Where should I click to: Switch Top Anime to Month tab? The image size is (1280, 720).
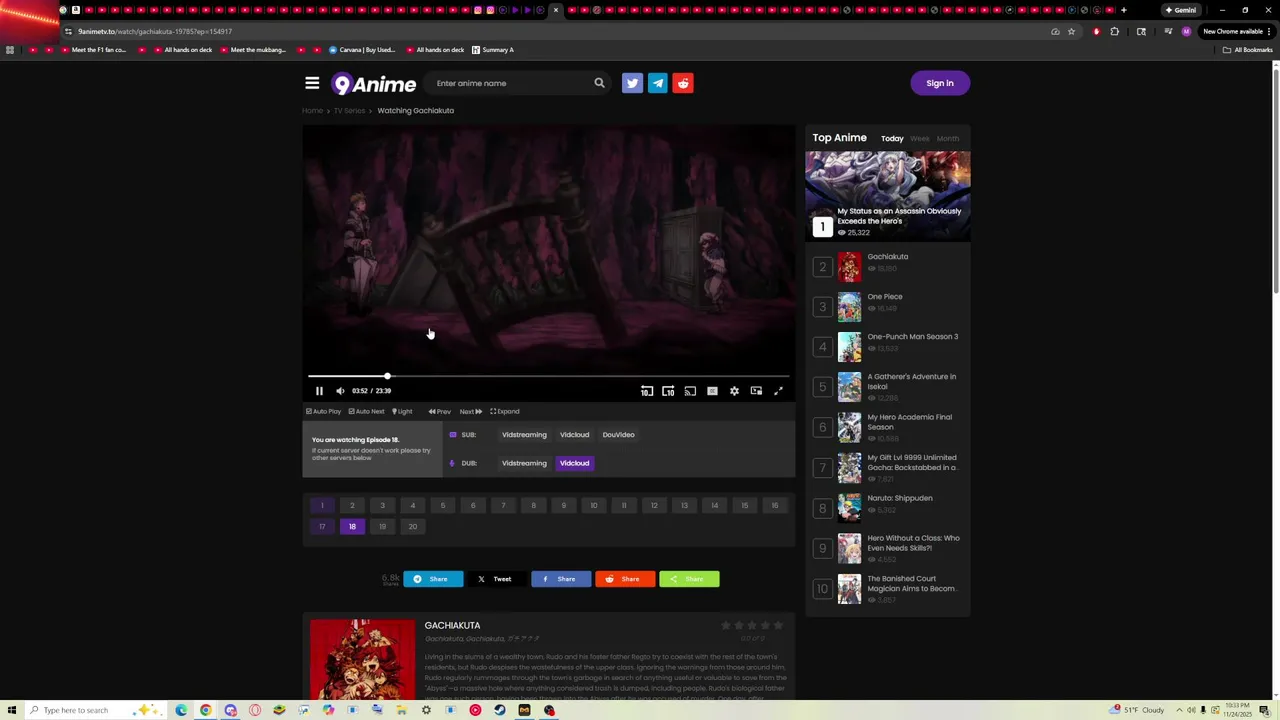[x=948, y=139]
